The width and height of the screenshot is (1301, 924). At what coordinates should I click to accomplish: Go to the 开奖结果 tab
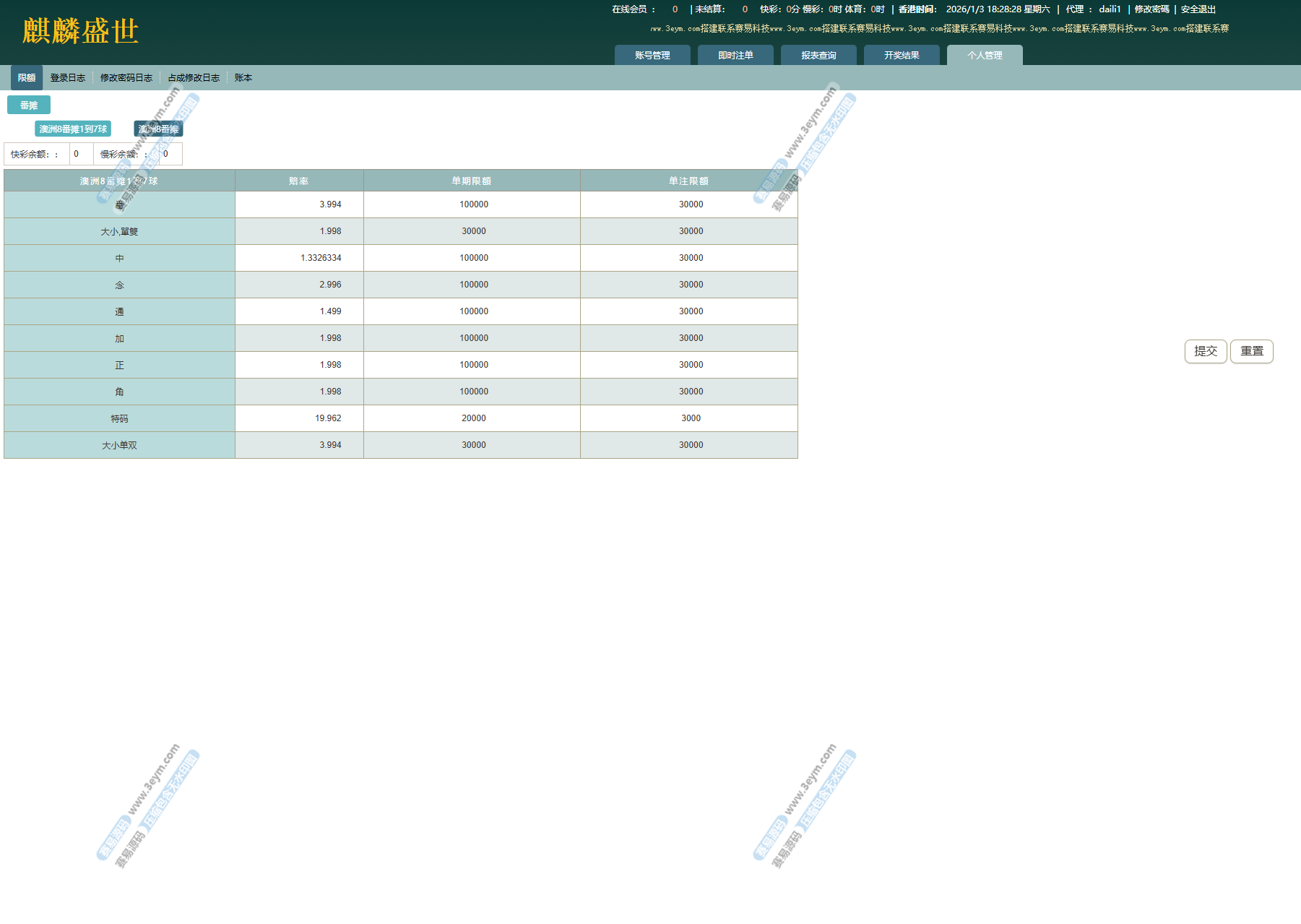coord(902,56)
